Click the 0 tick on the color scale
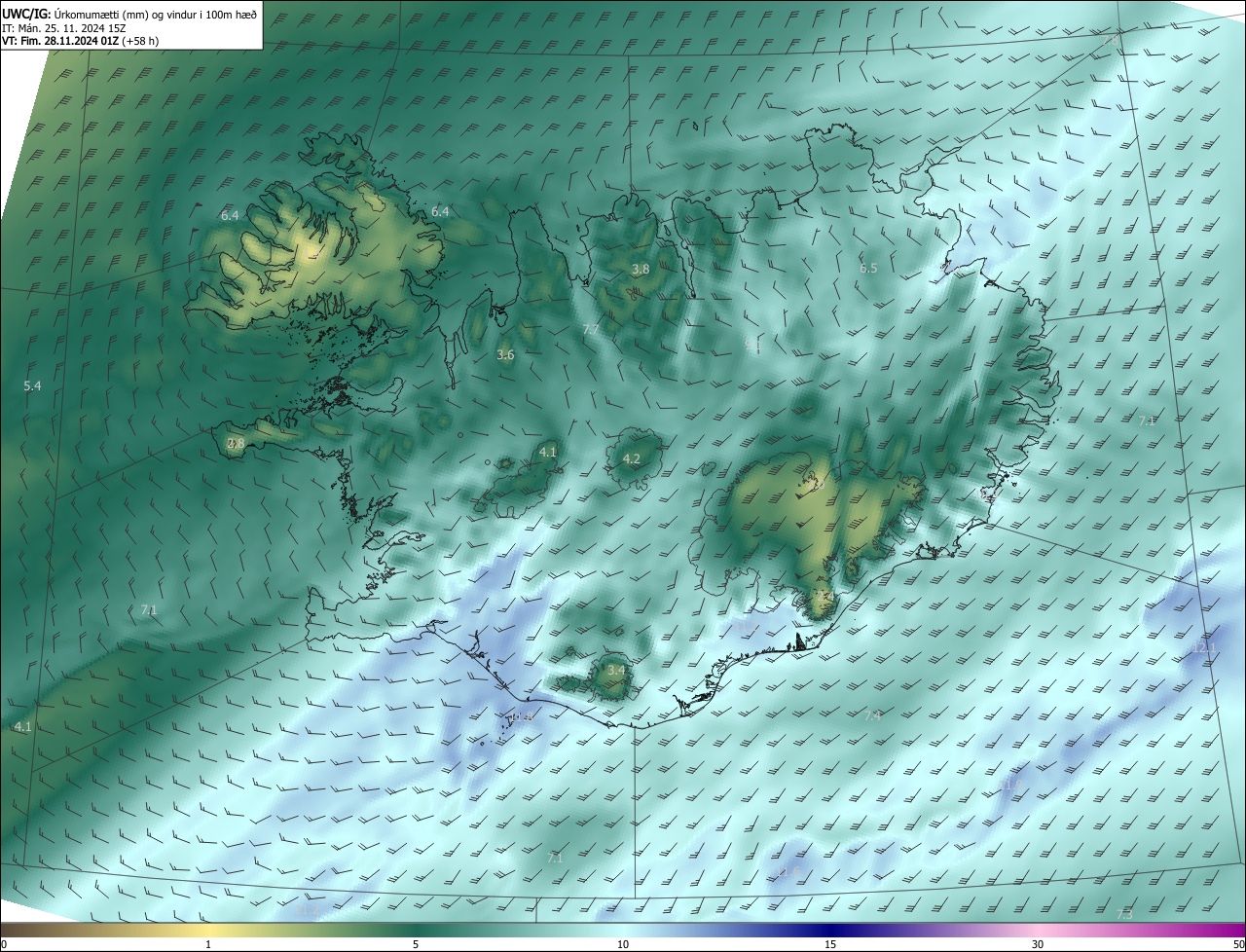 coord(4,944)
